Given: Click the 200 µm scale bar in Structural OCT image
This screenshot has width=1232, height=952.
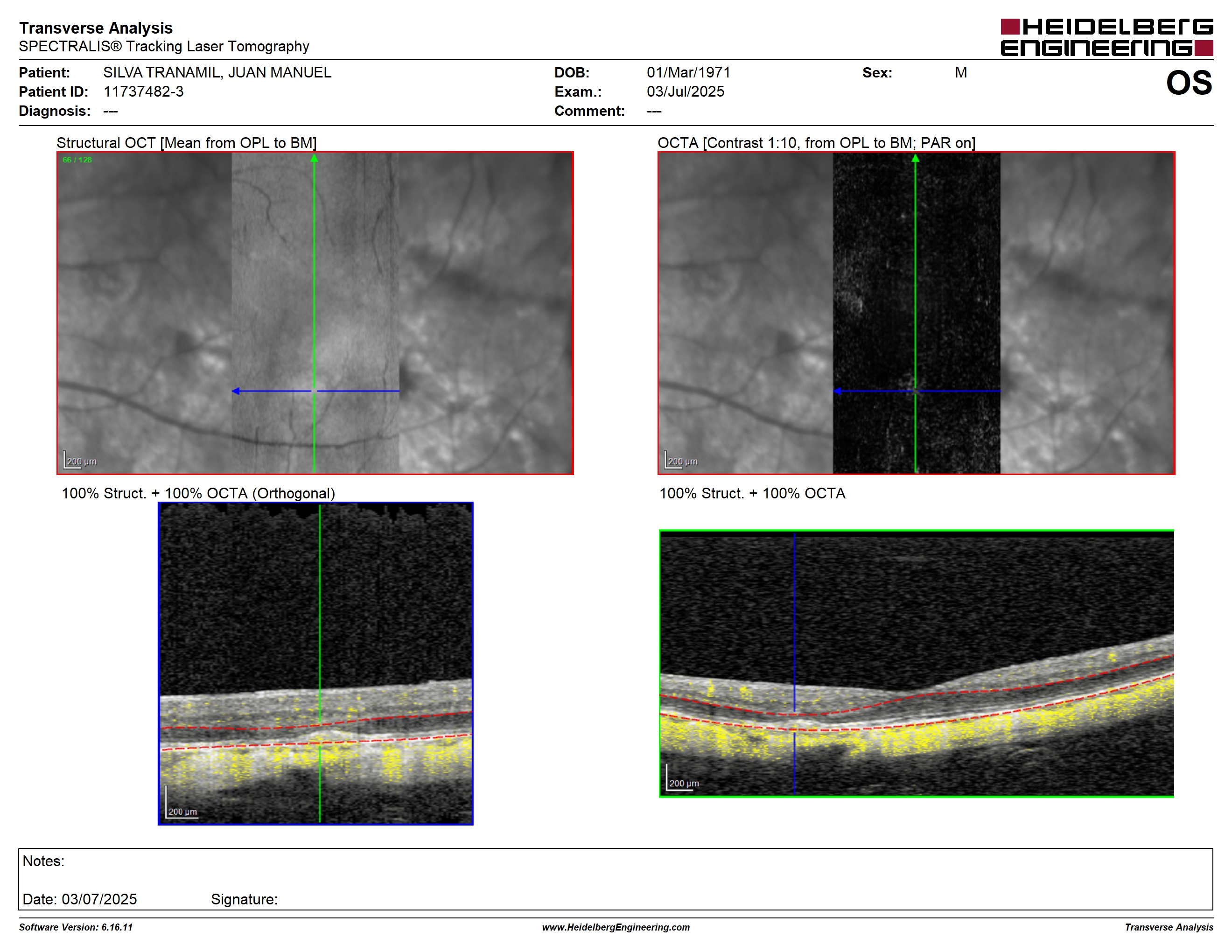Looking at the screenshot, I should pos(80,460).
